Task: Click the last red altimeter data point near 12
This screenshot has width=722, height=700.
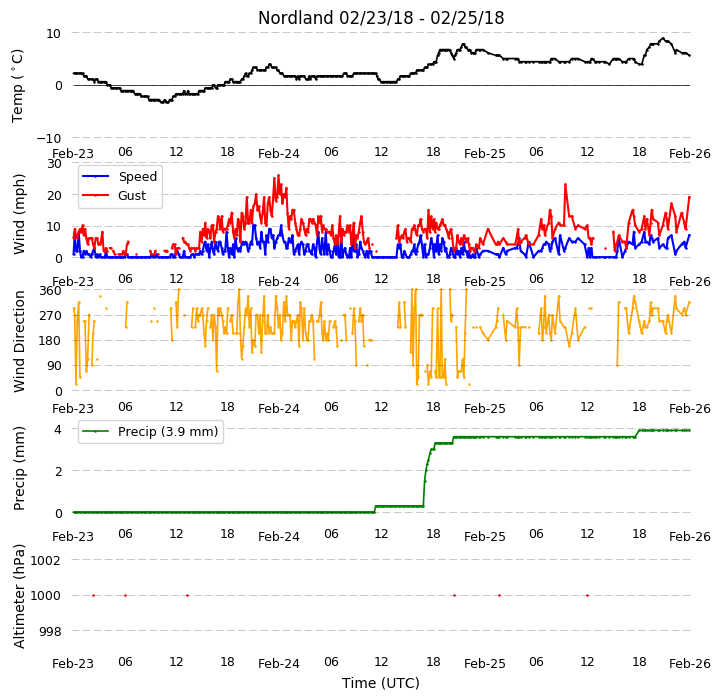Action: [x=588, y=595]
